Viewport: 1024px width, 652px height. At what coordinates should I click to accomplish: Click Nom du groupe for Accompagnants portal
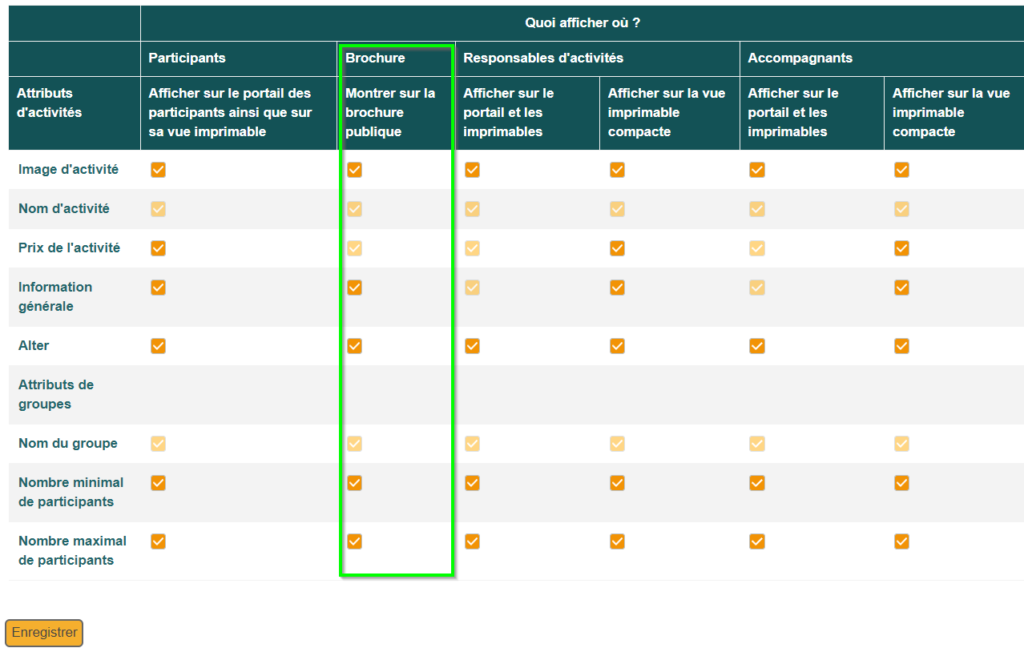point(757,444)
